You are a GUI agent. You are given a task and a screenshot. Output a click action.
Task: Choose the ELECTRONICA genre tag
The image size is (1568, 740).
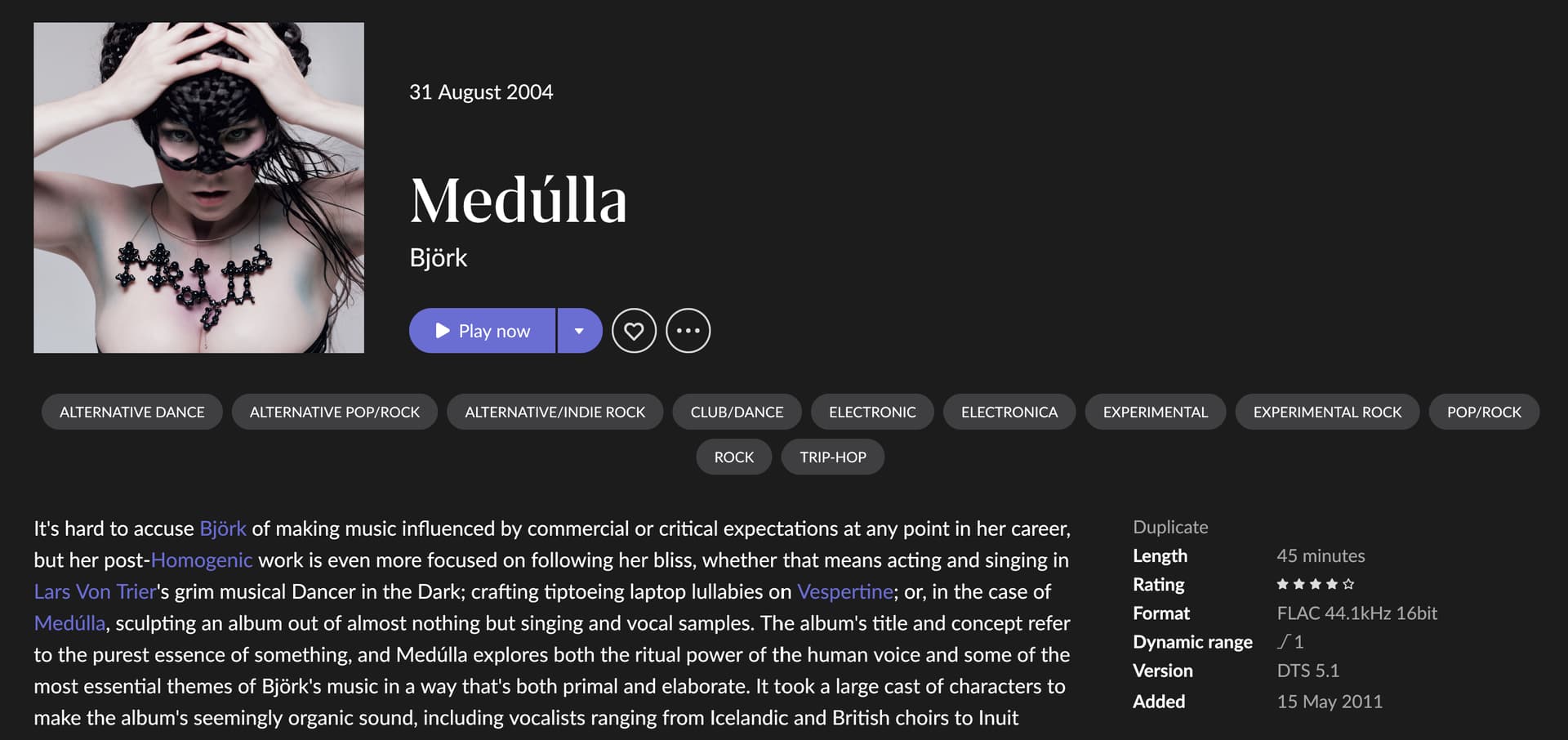tap(1009, 412)
